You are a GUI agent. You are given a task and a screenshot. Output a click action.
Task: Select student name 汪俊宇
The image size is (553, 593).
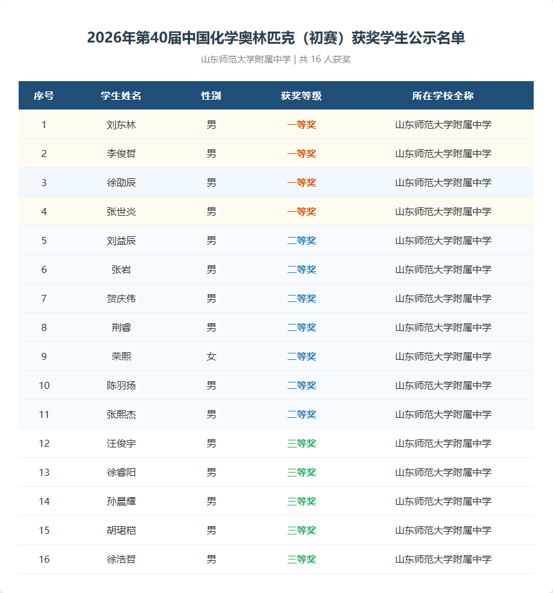point(121,443)
